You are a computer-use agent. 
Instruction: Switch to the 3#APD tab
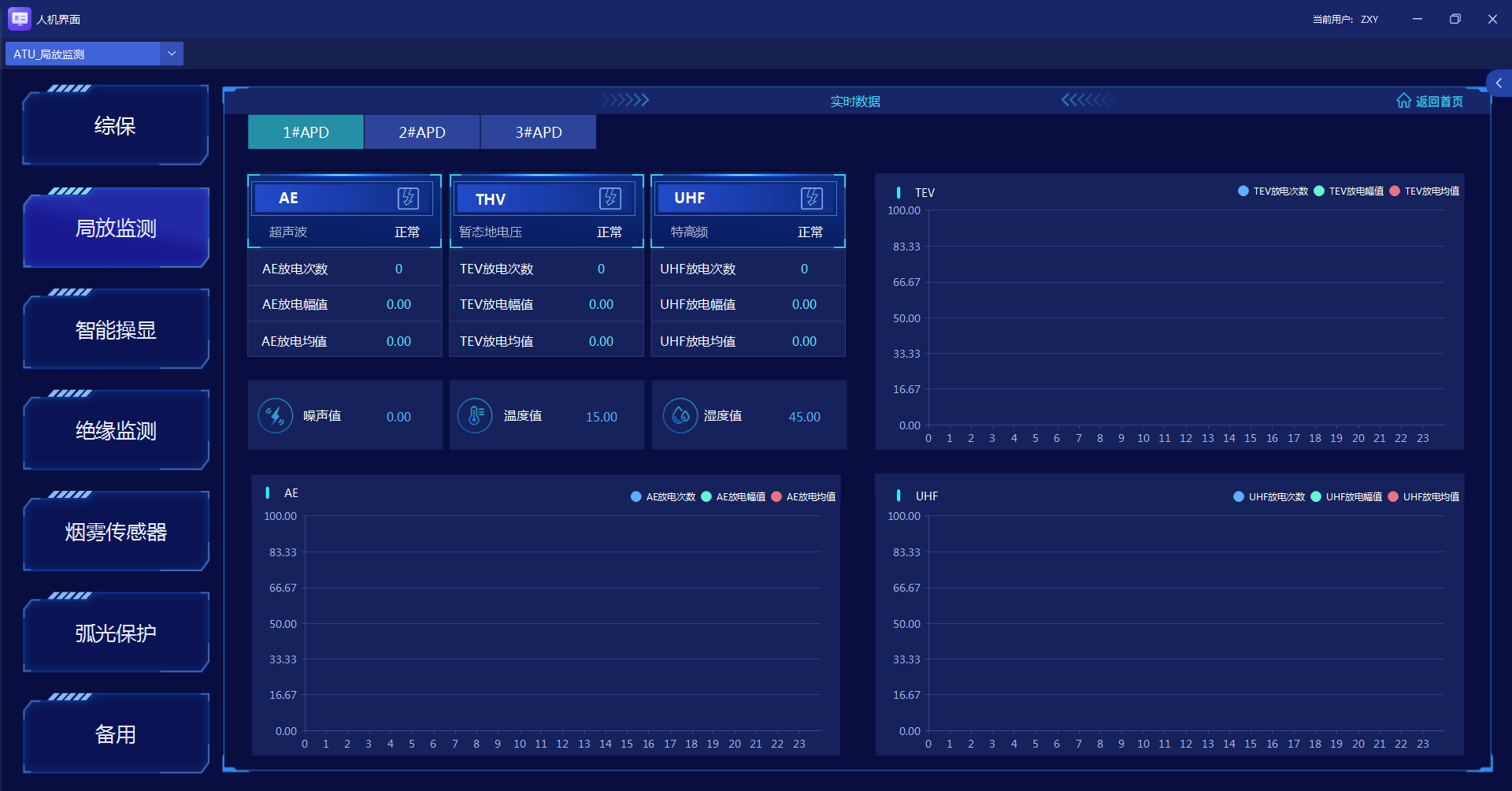point(539,132)
